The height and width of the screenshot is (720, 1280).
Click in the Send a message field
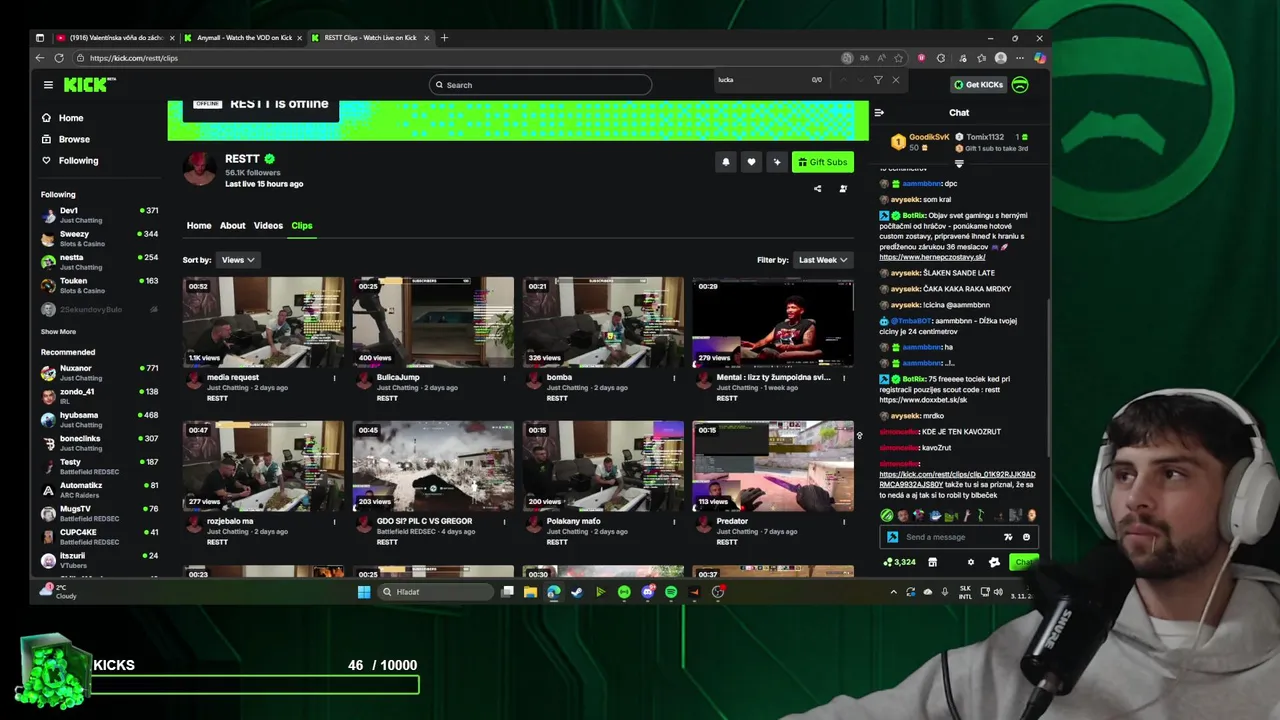click(x=945, y=537)
